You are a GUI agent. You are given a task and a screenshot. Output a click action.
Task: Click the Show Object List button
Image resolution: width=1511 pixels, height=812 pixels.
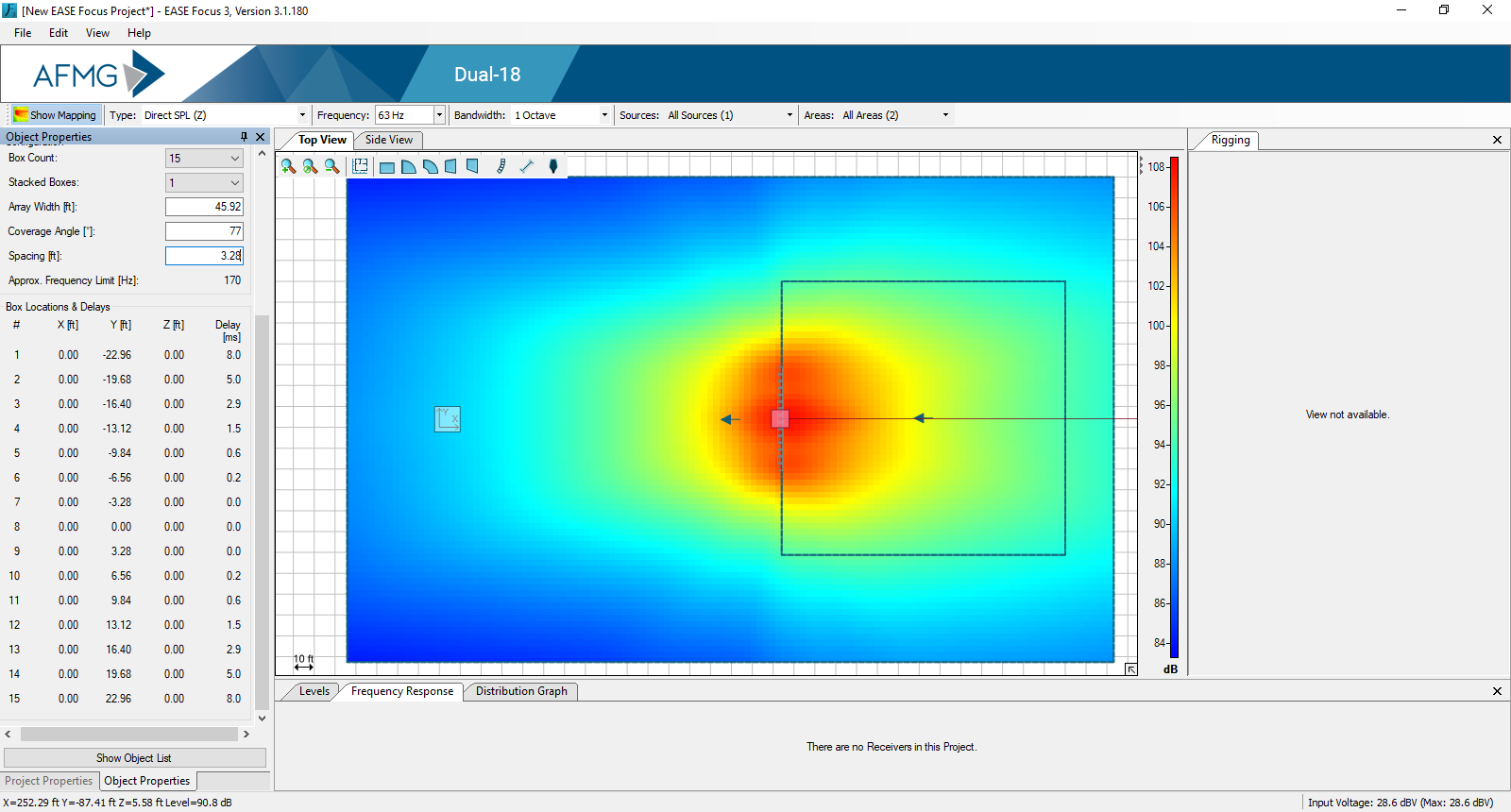point(134,758)
